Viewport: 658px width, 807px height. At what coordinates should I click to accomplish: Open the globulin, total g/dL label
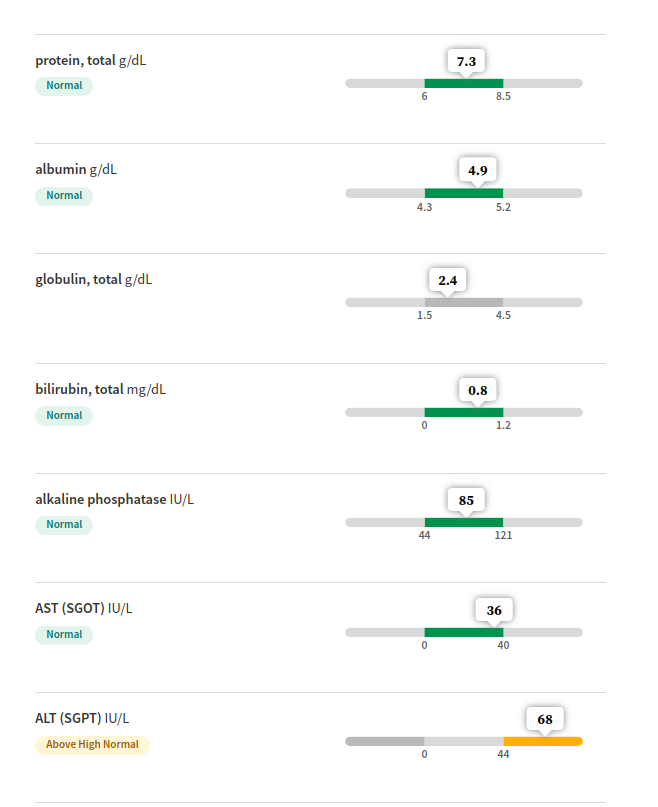[x=94, y=279]
